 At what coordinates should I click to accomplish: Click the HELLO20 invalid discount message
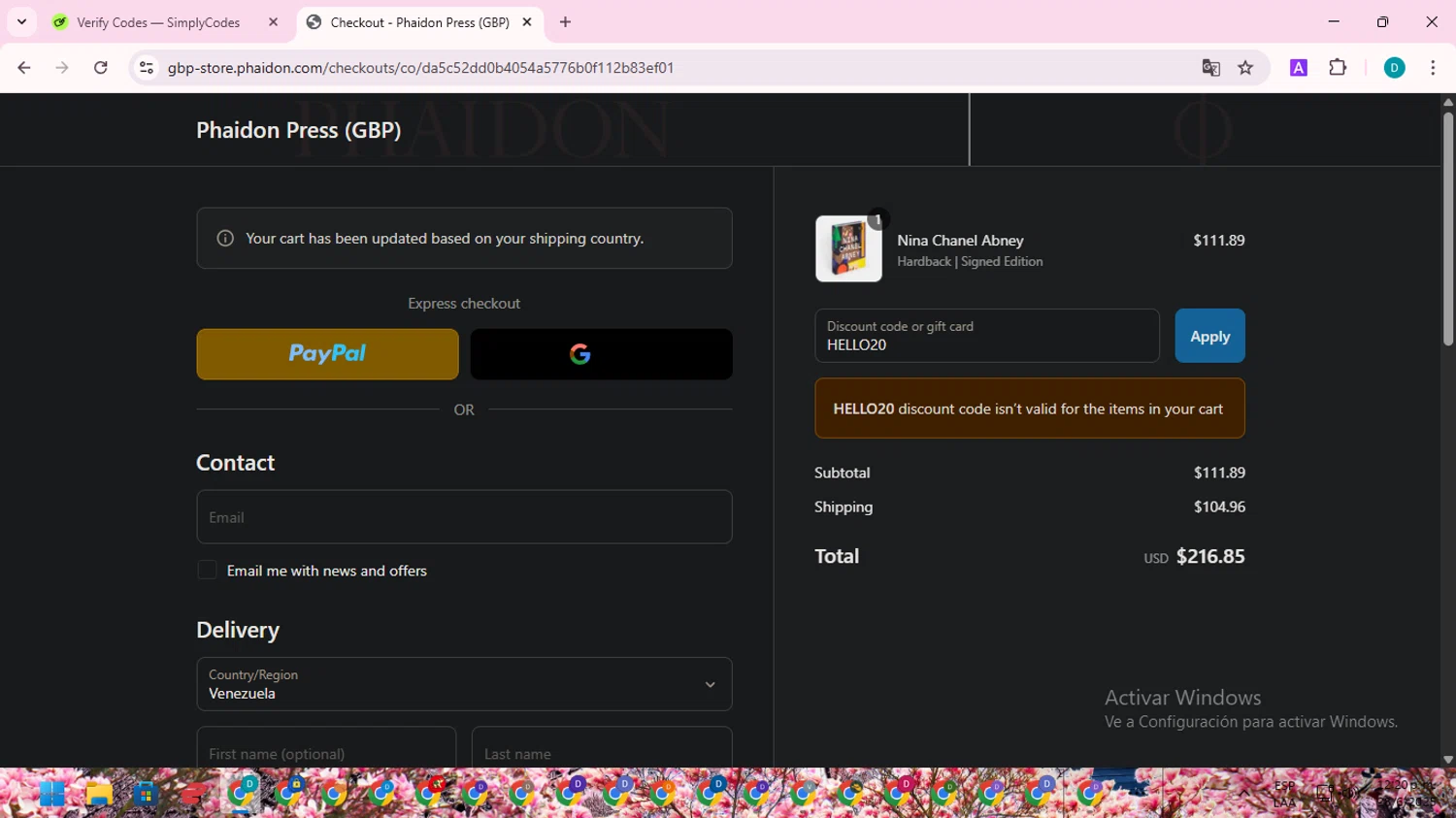pos(1029,409)
